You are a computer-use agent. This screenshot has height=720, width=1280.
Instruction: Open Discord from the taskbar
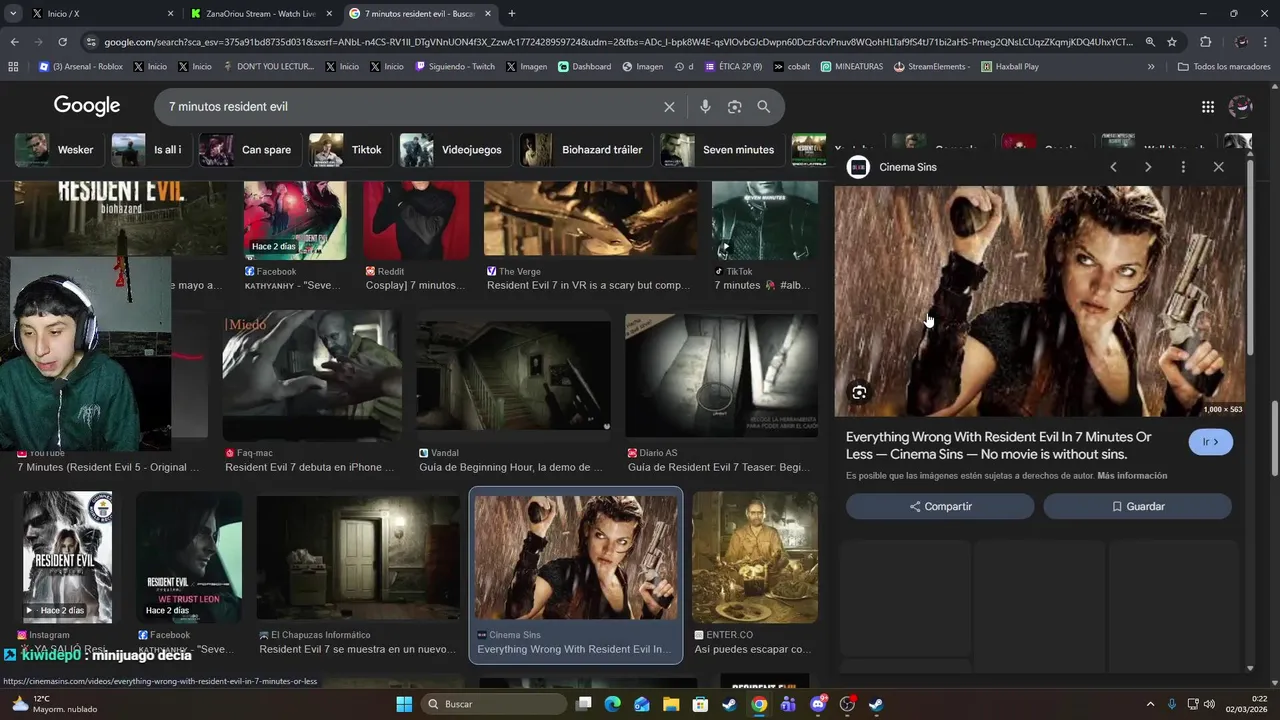818,704
